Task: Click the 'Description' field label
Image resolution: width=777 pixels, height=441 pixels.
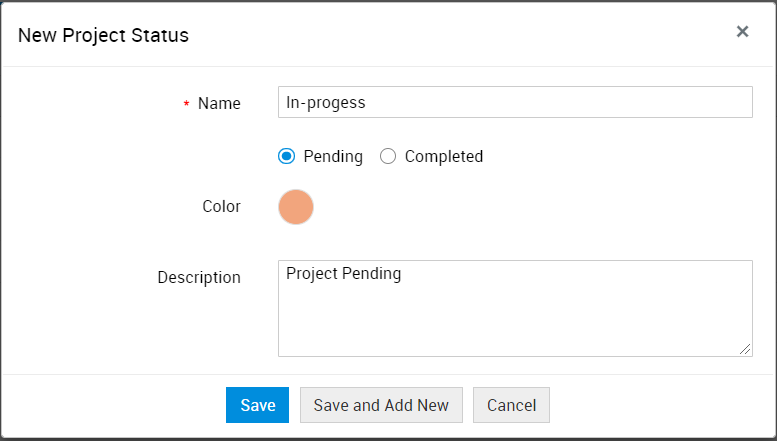Action: (x=199, y=277)
